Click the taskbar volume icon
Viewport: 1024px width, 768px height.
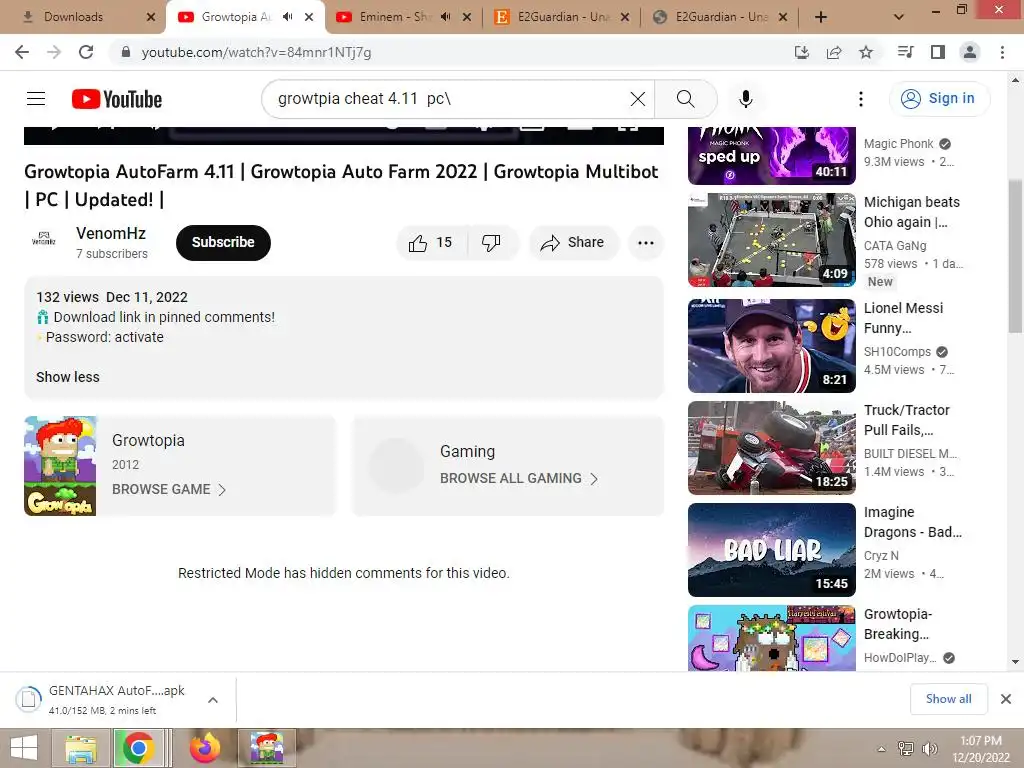click(929, 749)
